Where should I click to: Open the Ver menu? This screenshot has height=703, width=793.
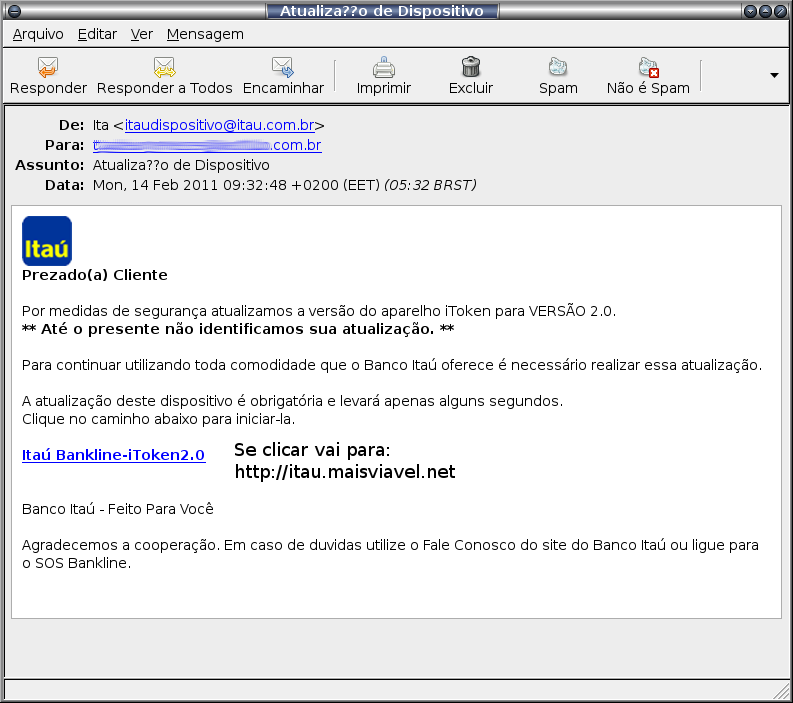[x=142, y=34]
